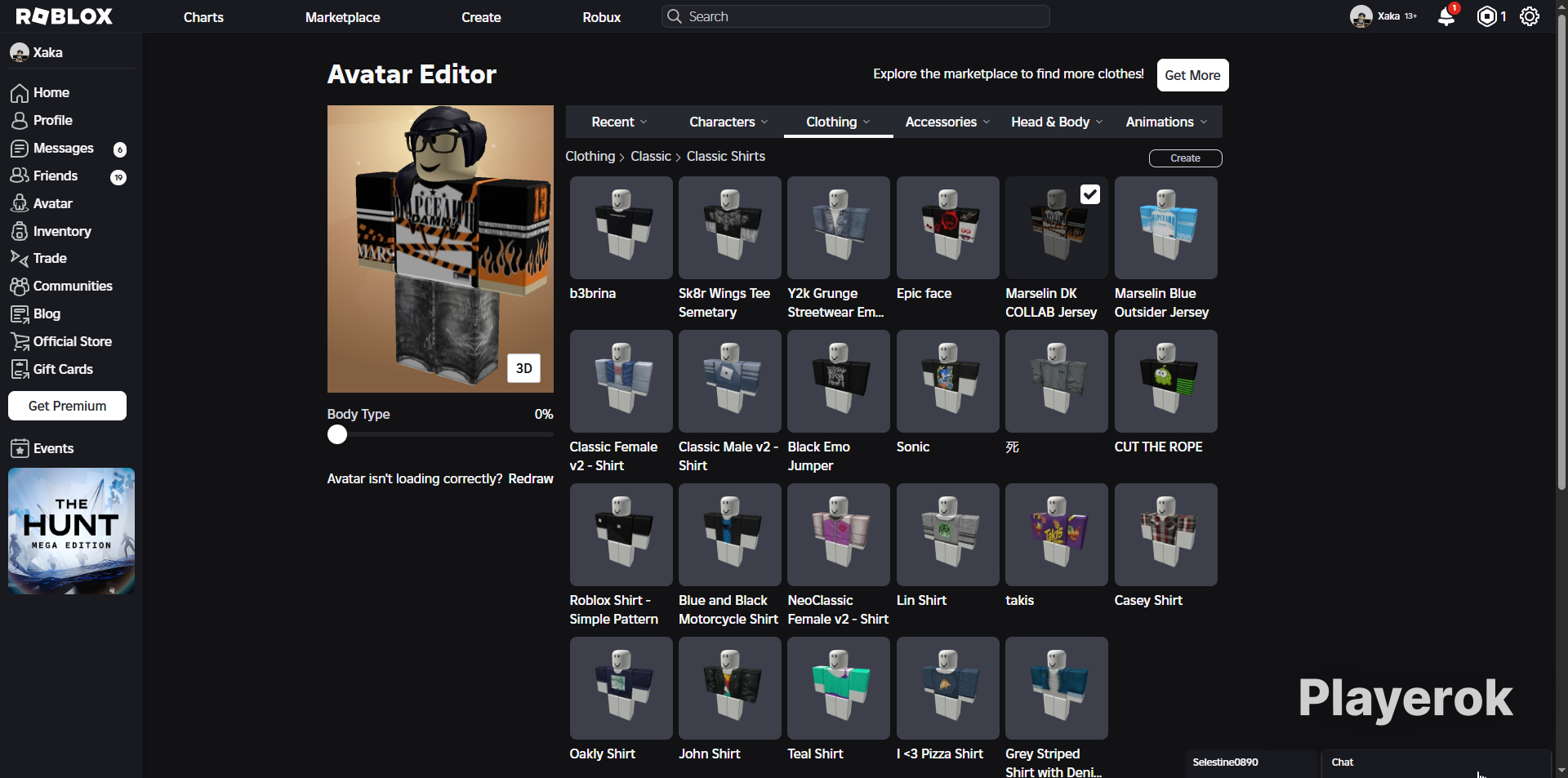The image size is (1568, 778).
Task: Click in the Search field
Action: click(x=855, y=16)
